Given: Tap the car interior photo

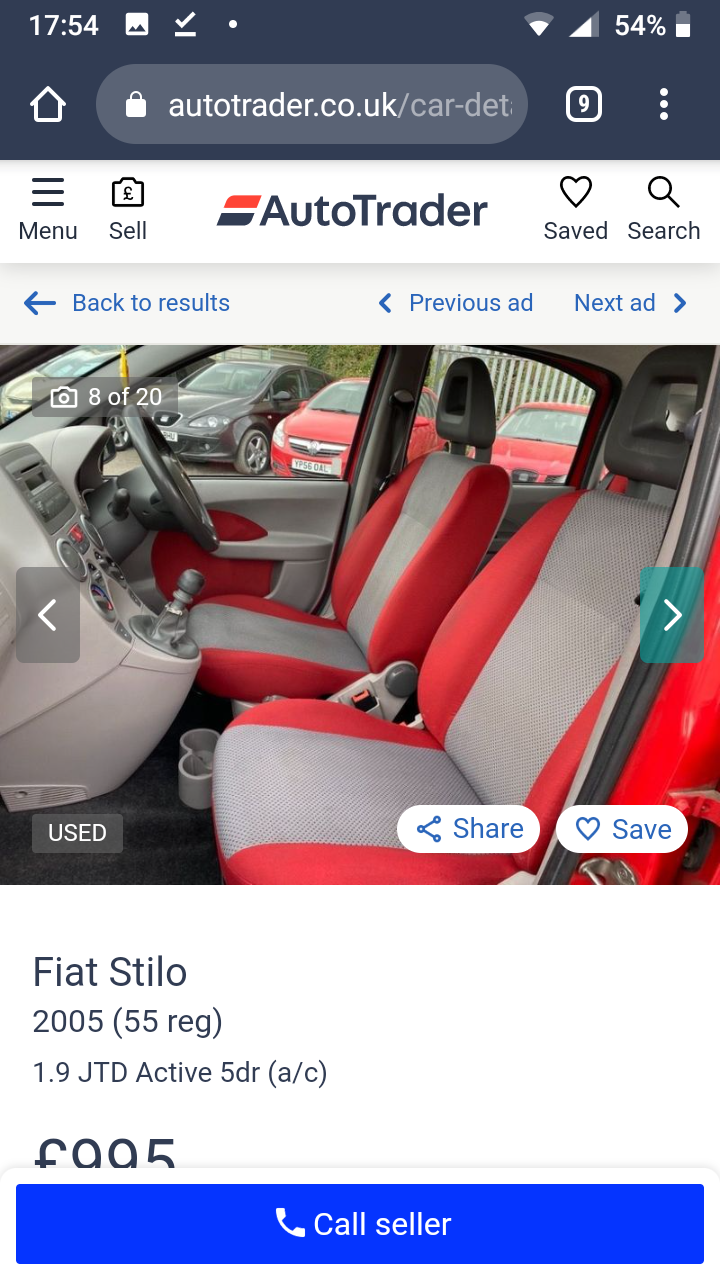Looking at the screenshot, I should pos(360,615).
